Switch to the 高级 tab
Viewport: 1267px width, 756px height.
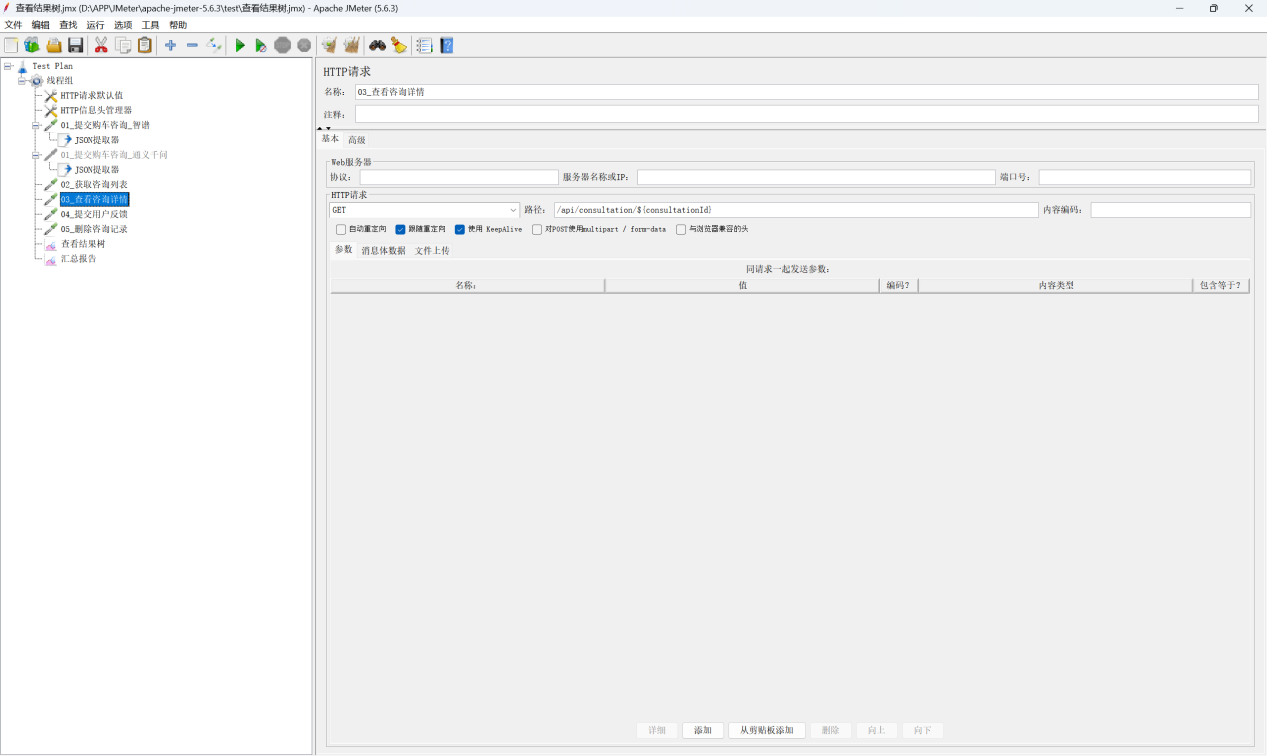coord(357,140)
